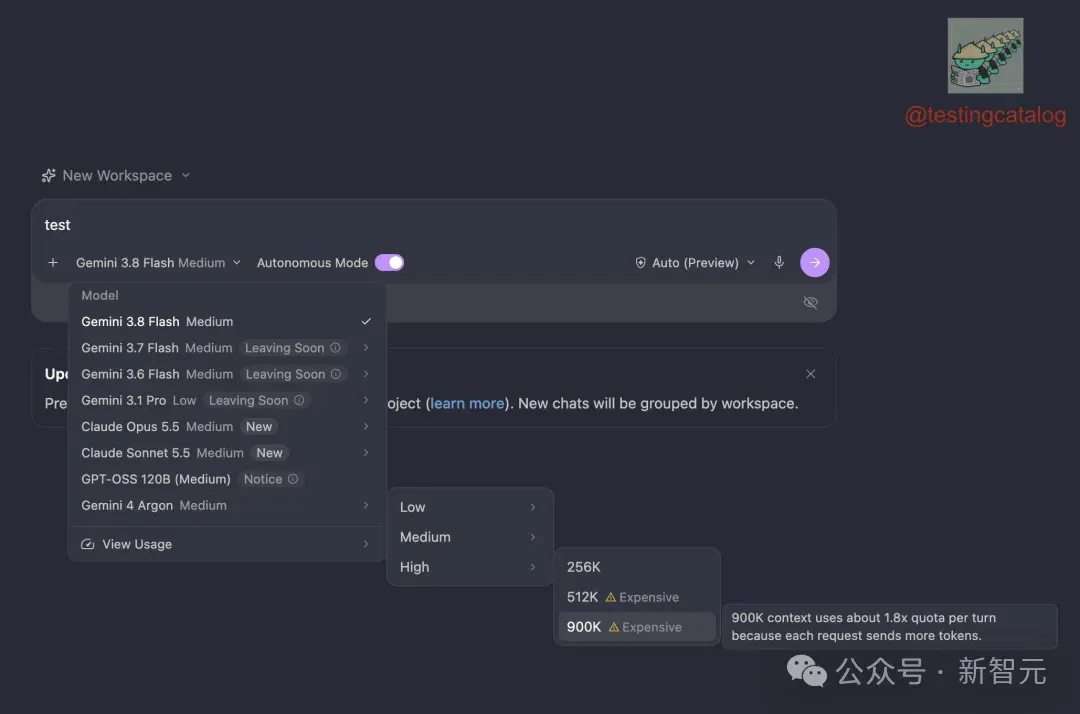
Task: Click the plus add attachment icon
Action: 53,262
